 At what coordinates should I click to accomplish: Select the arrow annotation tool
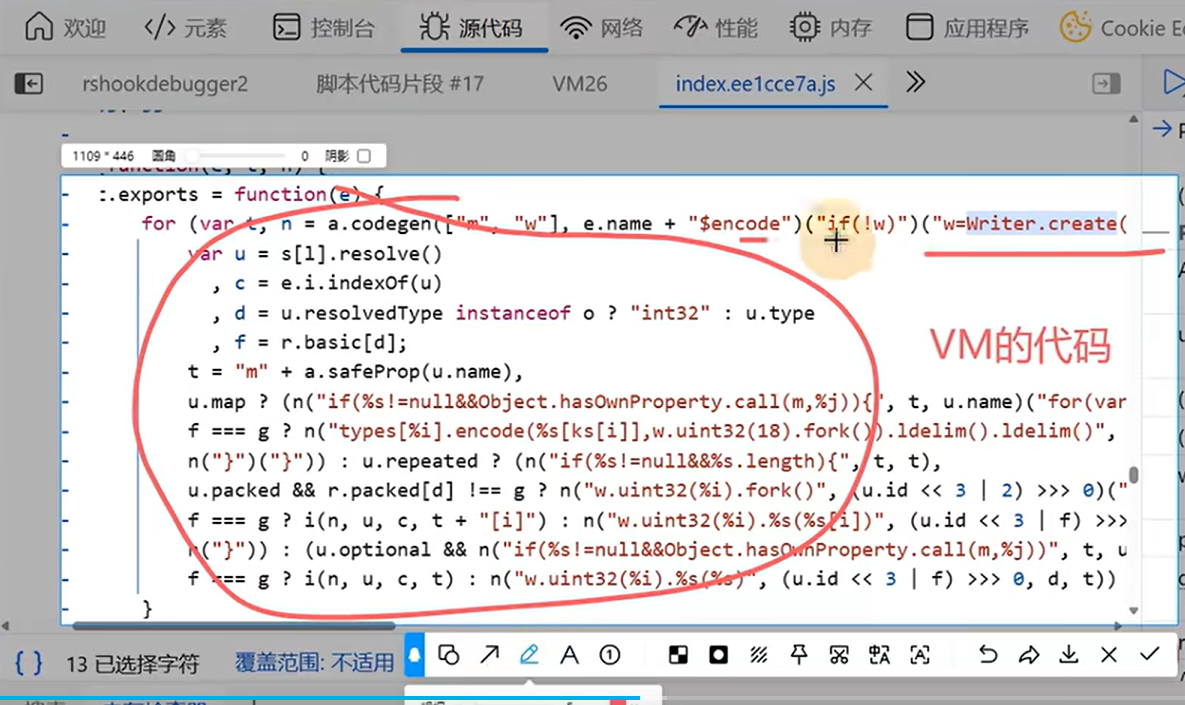tap(490, 654)
